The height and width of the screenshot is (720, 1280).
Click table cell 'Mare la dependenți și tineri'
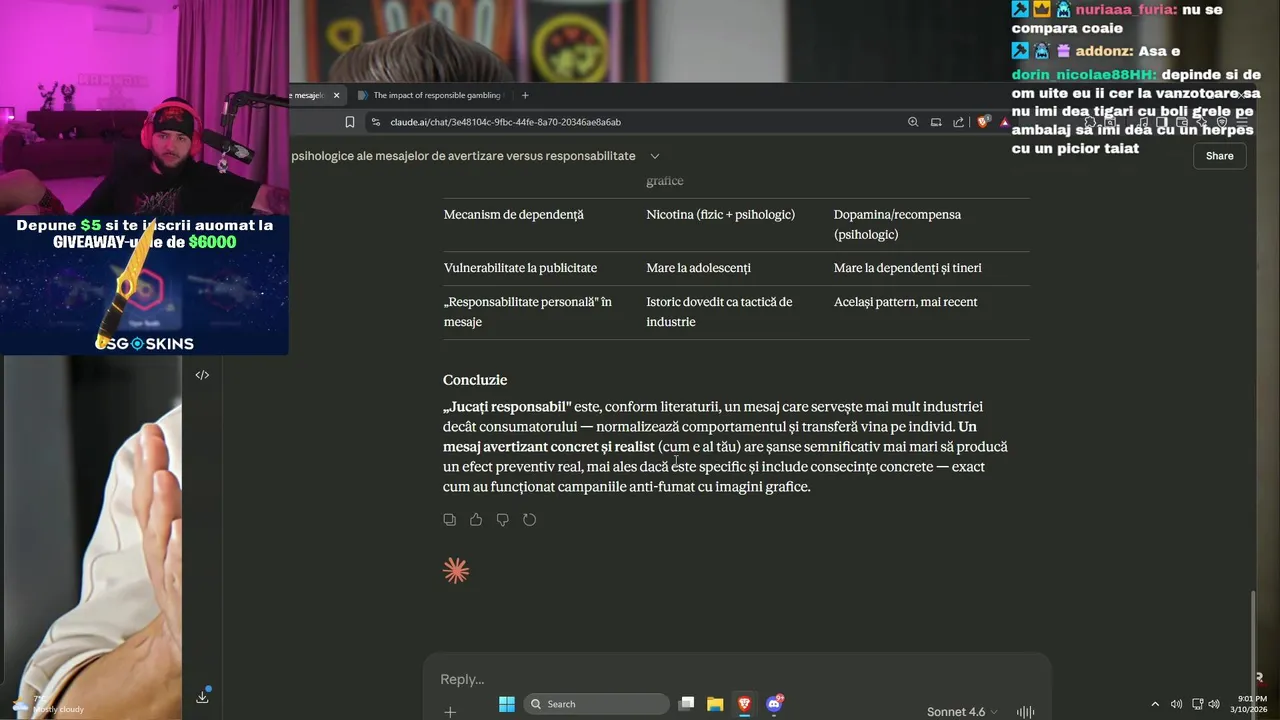point(907,268)
